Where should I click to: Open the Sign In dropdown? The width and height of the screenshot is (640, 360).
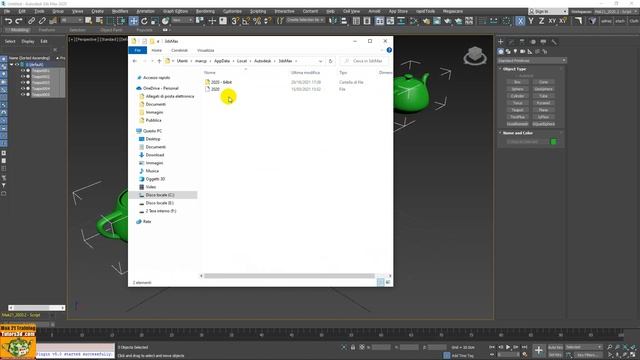coord(548,11)
